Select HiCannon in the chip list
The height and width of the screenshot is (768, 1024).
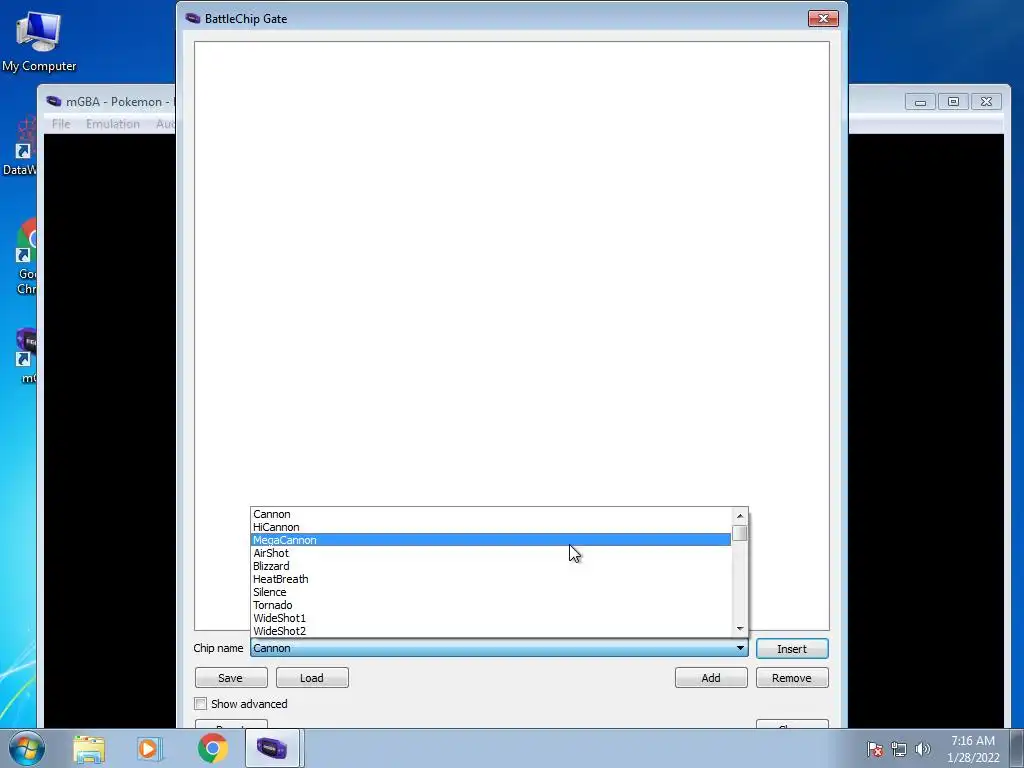pyautogui.click(x=490, y=527)
